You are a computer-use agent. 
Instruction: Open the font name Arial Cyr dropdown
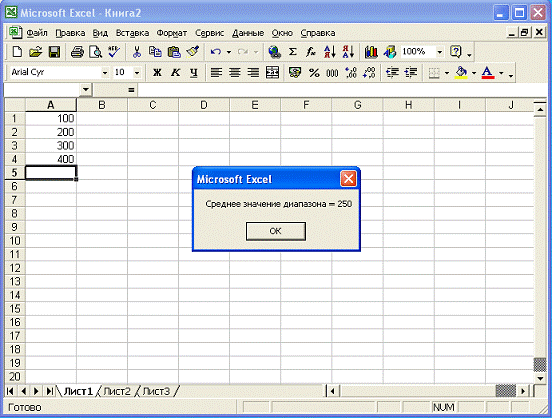click(105, 73)
